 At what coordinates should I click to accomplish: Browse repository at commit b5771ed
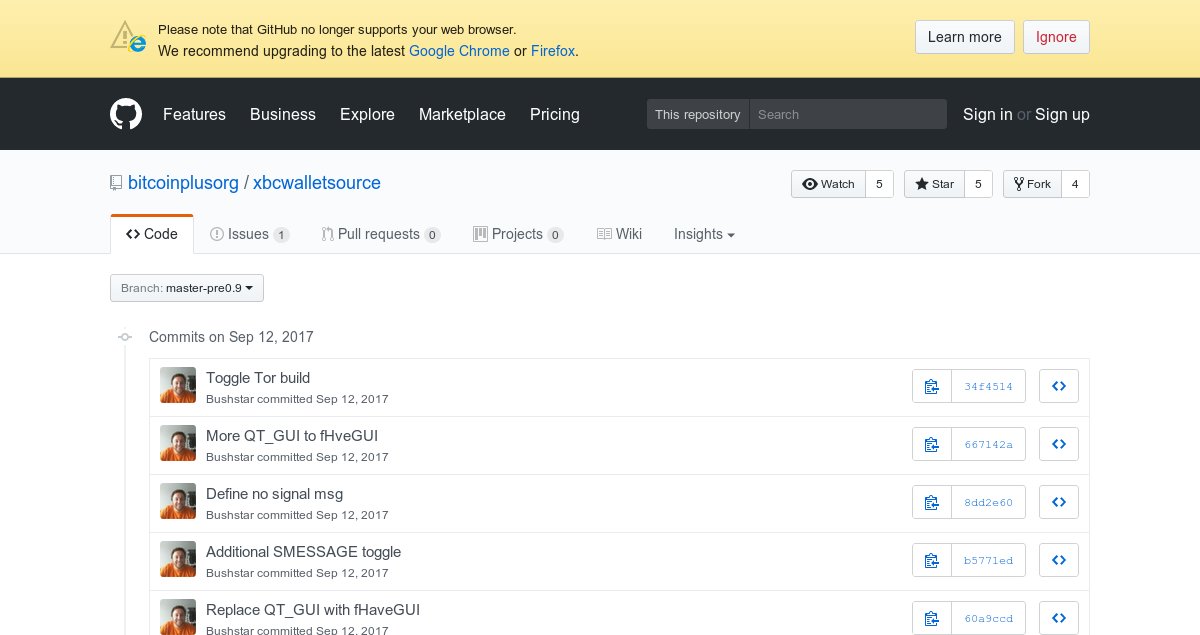point(1059,560)
